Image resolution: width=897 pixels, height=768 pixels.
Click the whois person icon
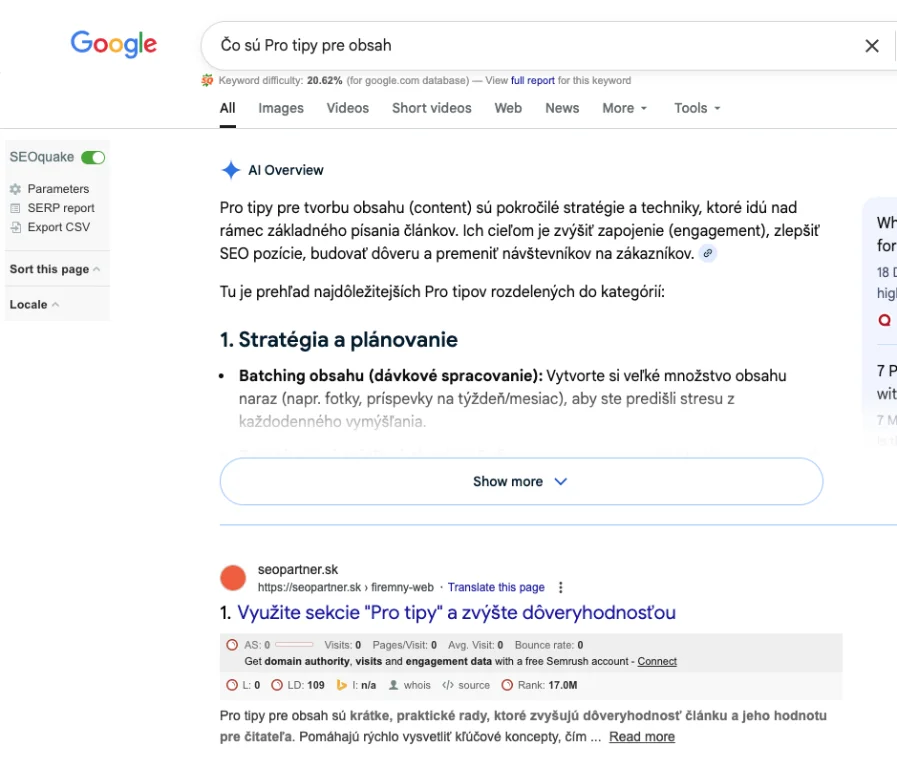point(394,685)
